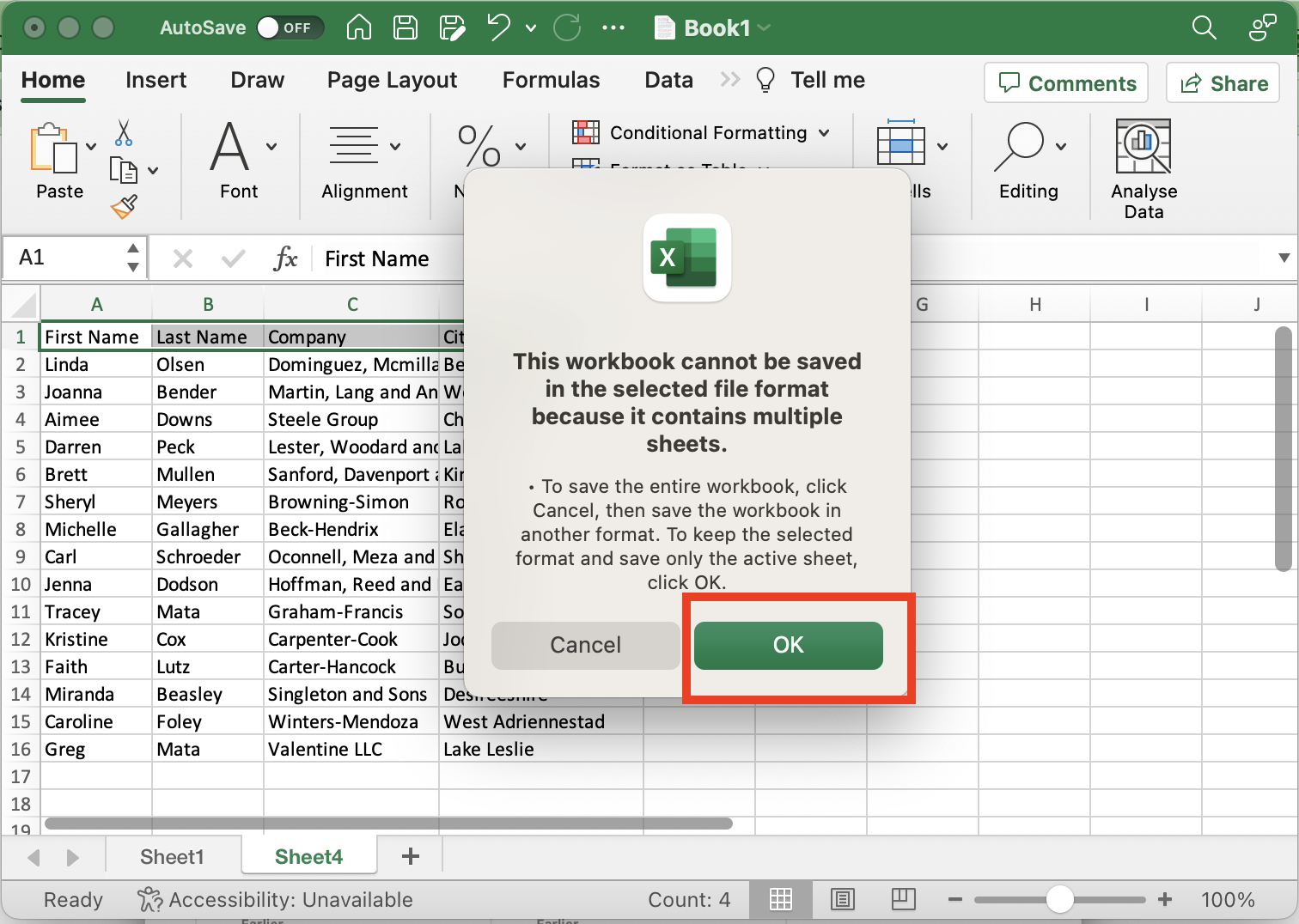
Task: Toggle AutoSave on
Action: (292, 27)
